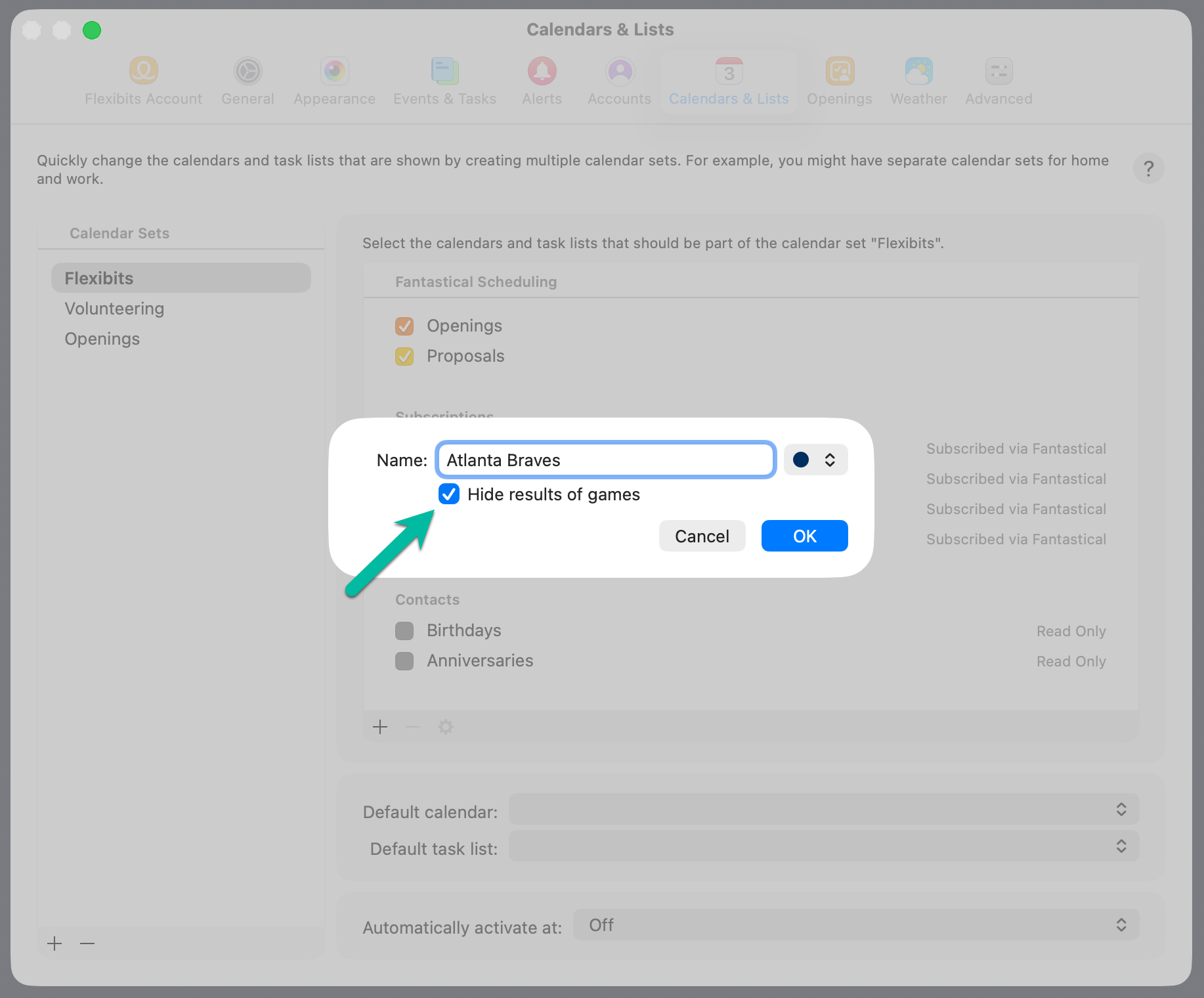This screenshot has height=998, width=1204.
Task: Click the Openings tab label in toolbar
Action: point(840,99)
